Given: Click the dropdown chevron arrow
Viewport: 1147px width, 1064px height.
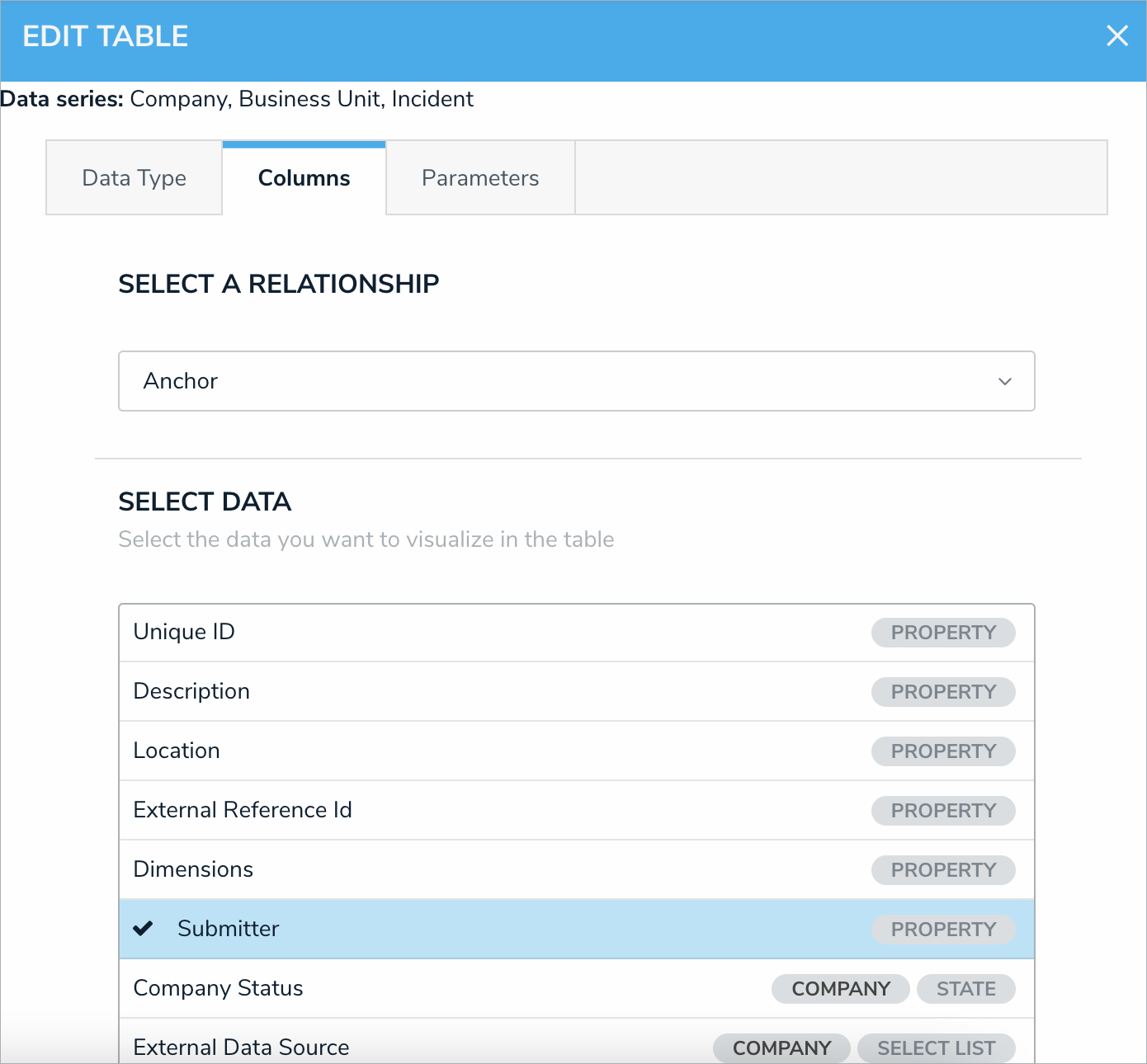Looking at the screenshot, I should point(1004,381).
